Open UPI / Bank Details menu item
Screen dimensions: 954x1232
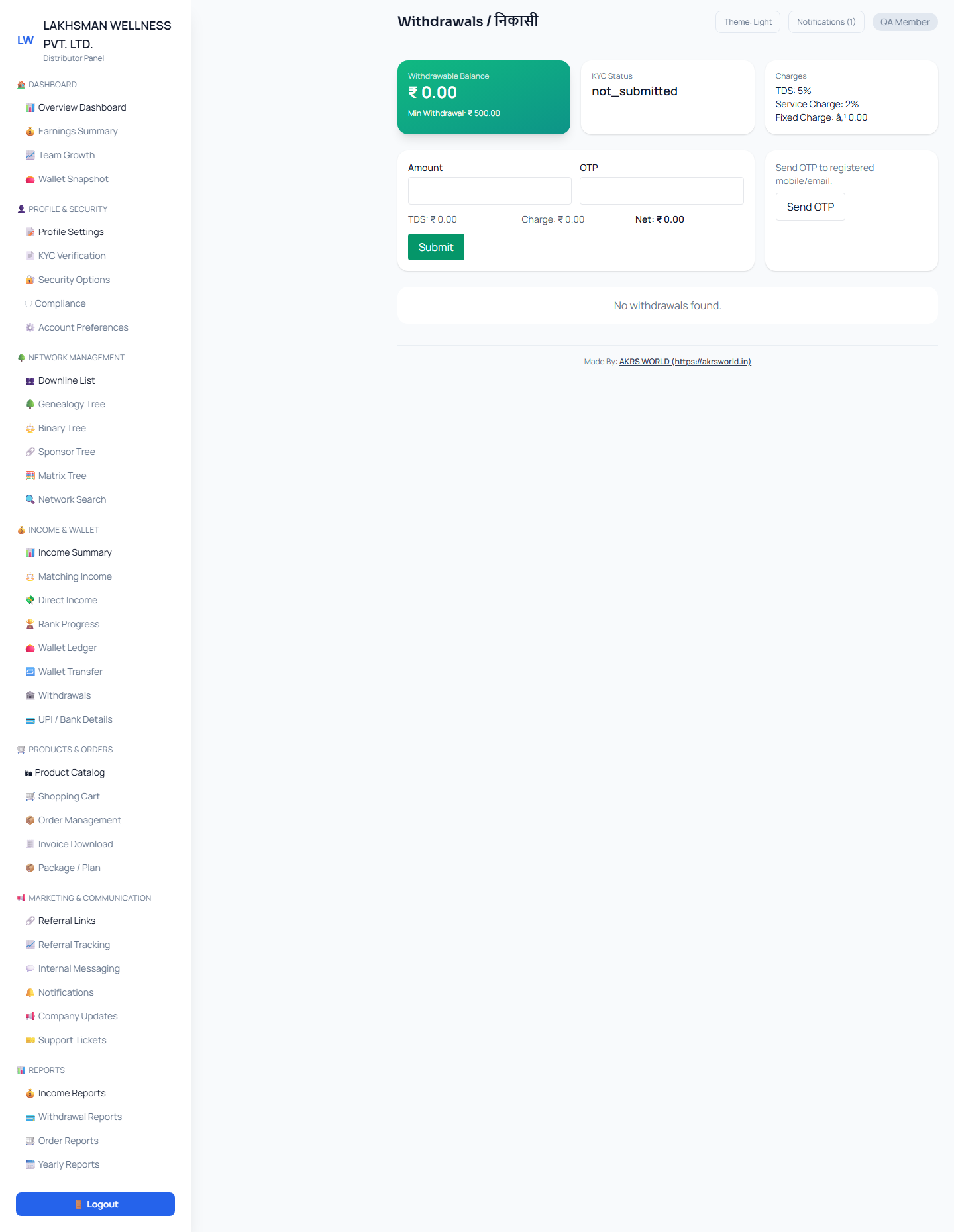tap(75, 719)
